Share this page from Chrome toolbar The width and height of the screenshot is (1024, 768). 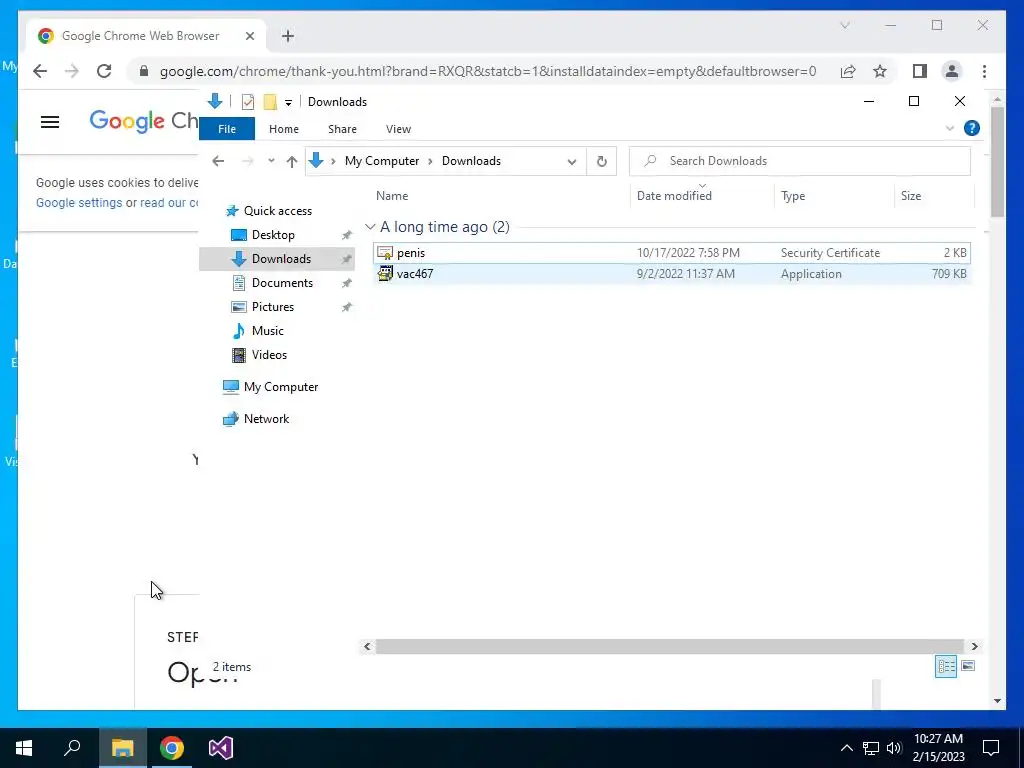pyautogui.click(x=848, y=71)
